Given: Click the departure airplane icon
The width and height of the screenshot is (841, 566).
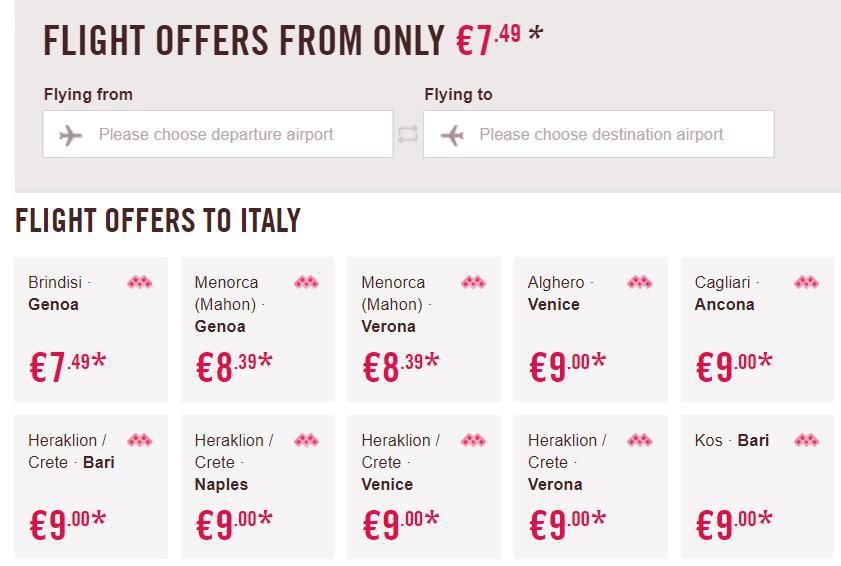Looking at the screenshot, I should (x=71, y=135).
